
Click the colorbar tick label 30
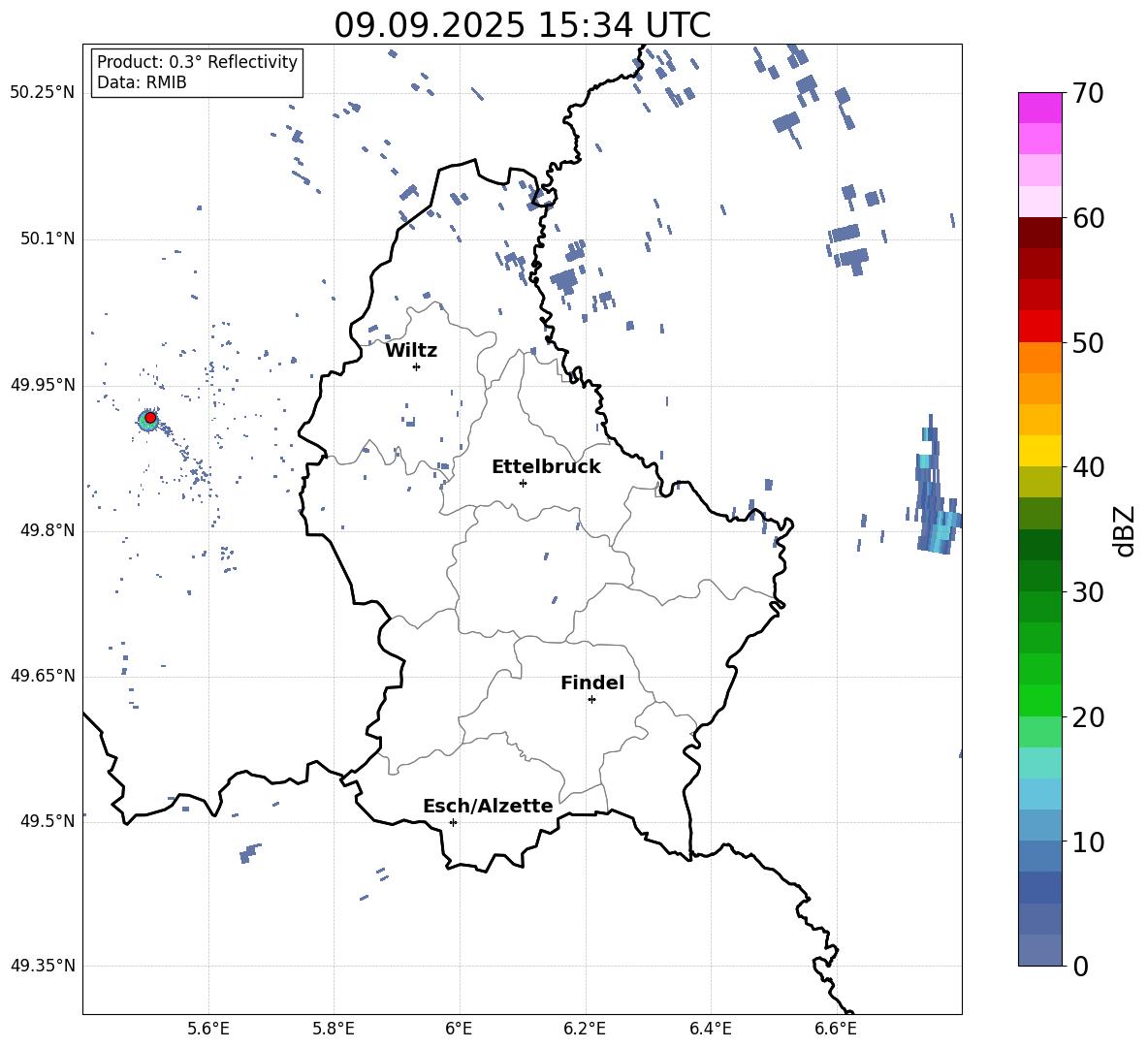tap(1088, 592)
